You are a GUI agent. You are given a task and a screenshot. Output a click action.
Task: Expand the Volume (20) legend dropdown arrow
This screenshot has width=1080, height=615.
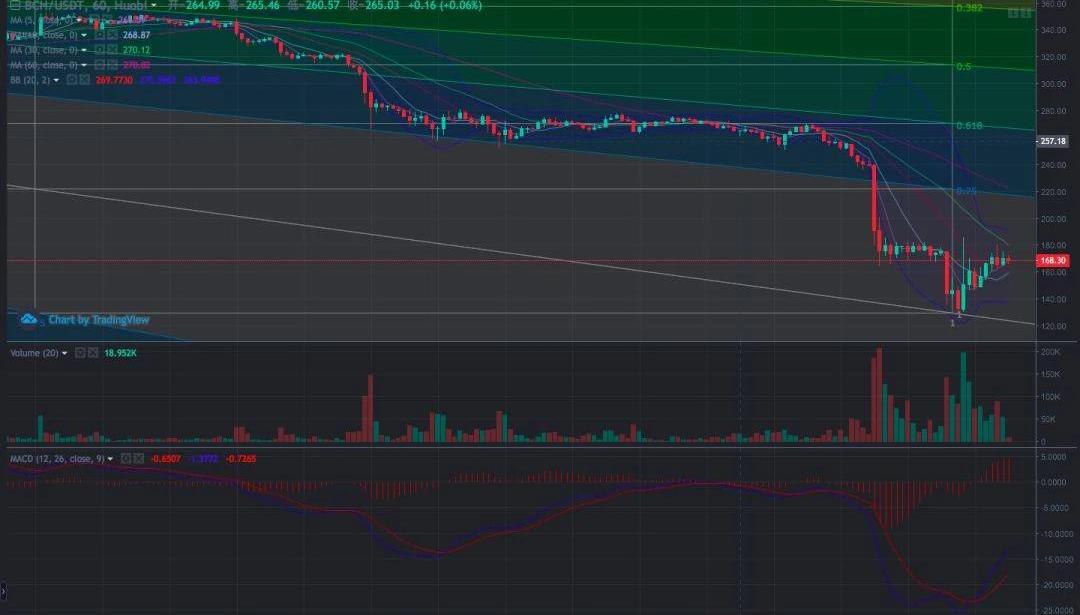(65, 353)
